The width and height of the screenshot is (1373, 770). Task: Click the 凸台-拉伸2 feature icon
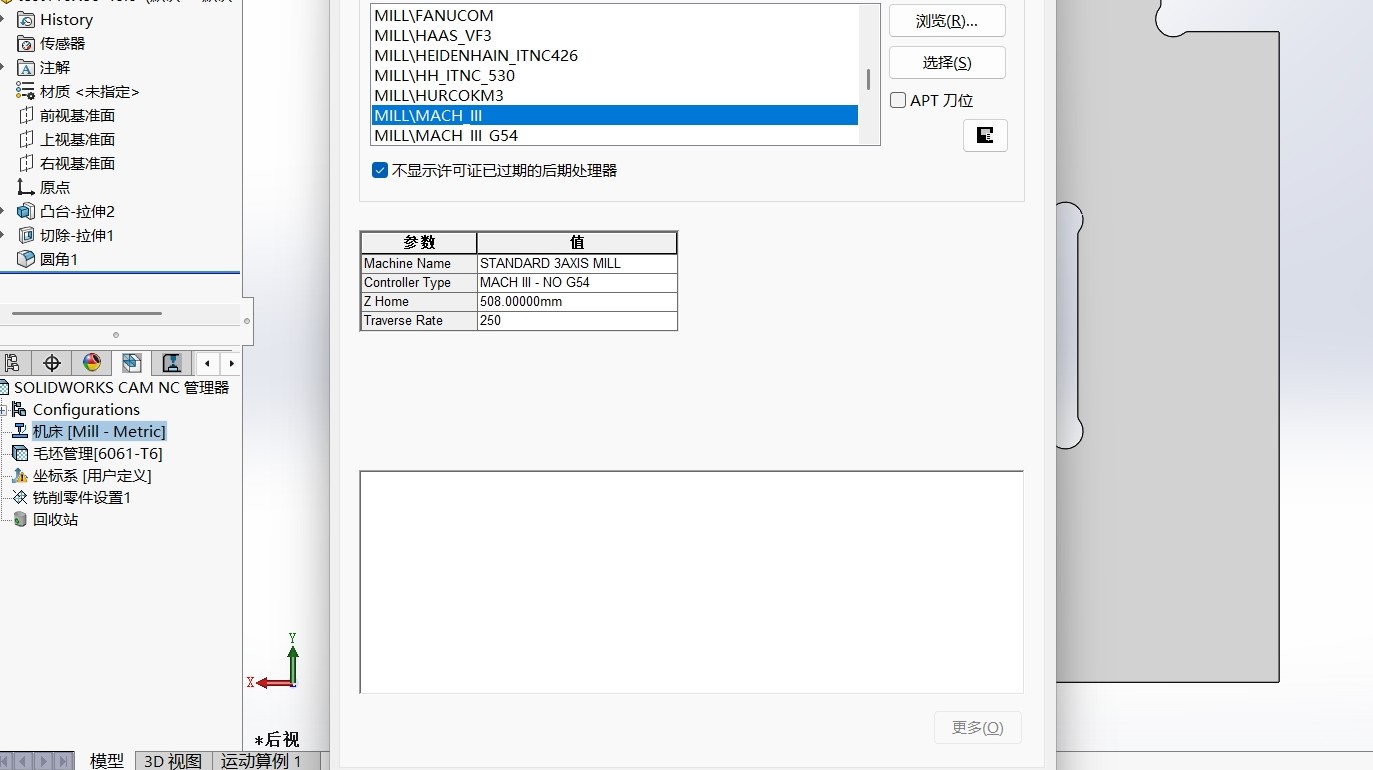pyautogui.click(x=26, y=211)
